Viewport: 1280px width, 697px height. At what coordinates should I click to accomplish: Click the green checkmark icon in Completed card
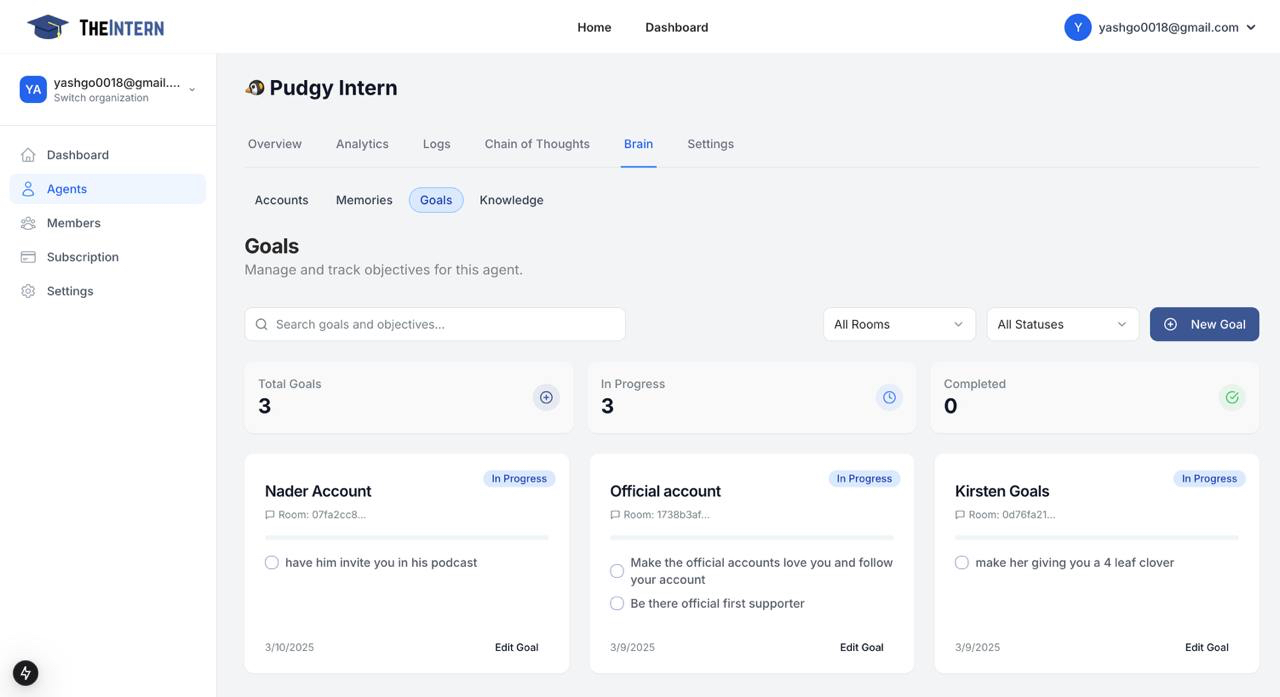[1232, 398]
